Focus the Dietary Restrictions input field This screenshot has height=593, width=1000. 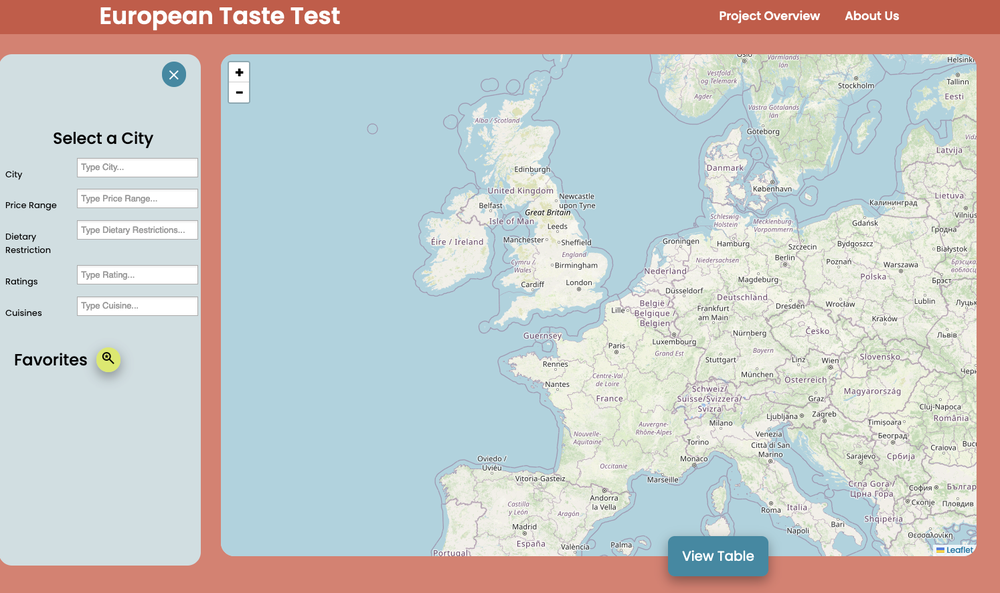[x=137, y=230]
